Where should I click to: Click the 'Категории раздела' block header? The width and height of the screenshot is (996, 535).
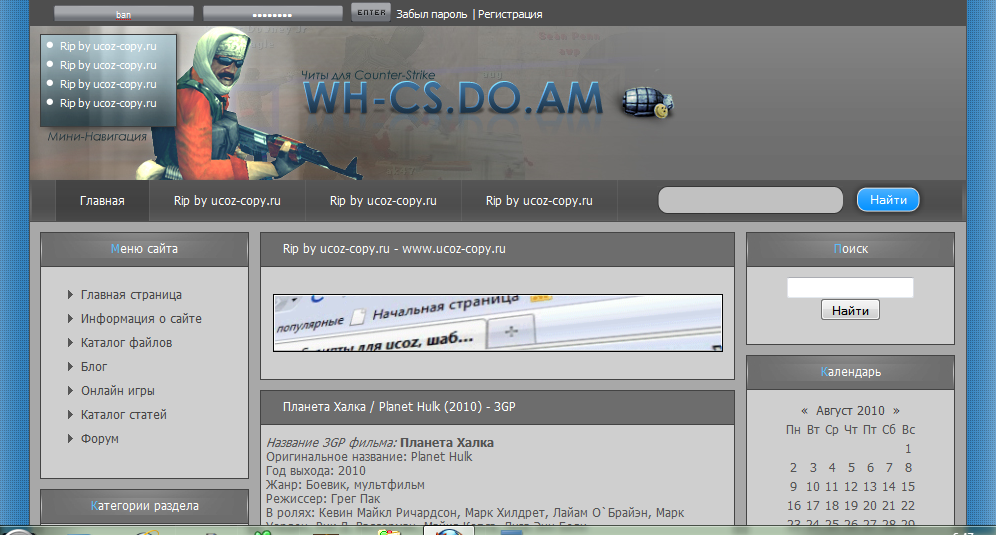[x=144, y=506]
